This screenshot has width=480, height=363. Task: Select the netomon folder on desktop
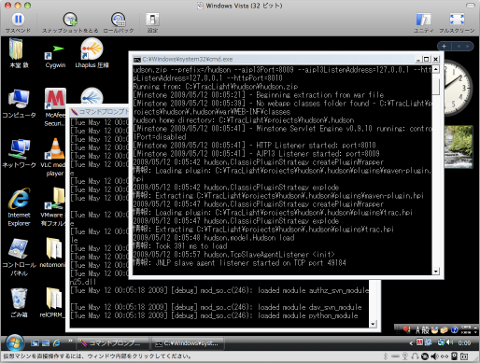(53, 253)
